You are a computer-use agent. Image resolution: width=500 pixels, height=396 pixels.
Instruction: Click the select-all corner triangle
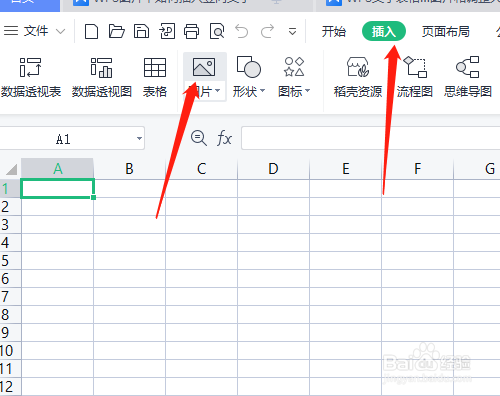coord(11,169)
